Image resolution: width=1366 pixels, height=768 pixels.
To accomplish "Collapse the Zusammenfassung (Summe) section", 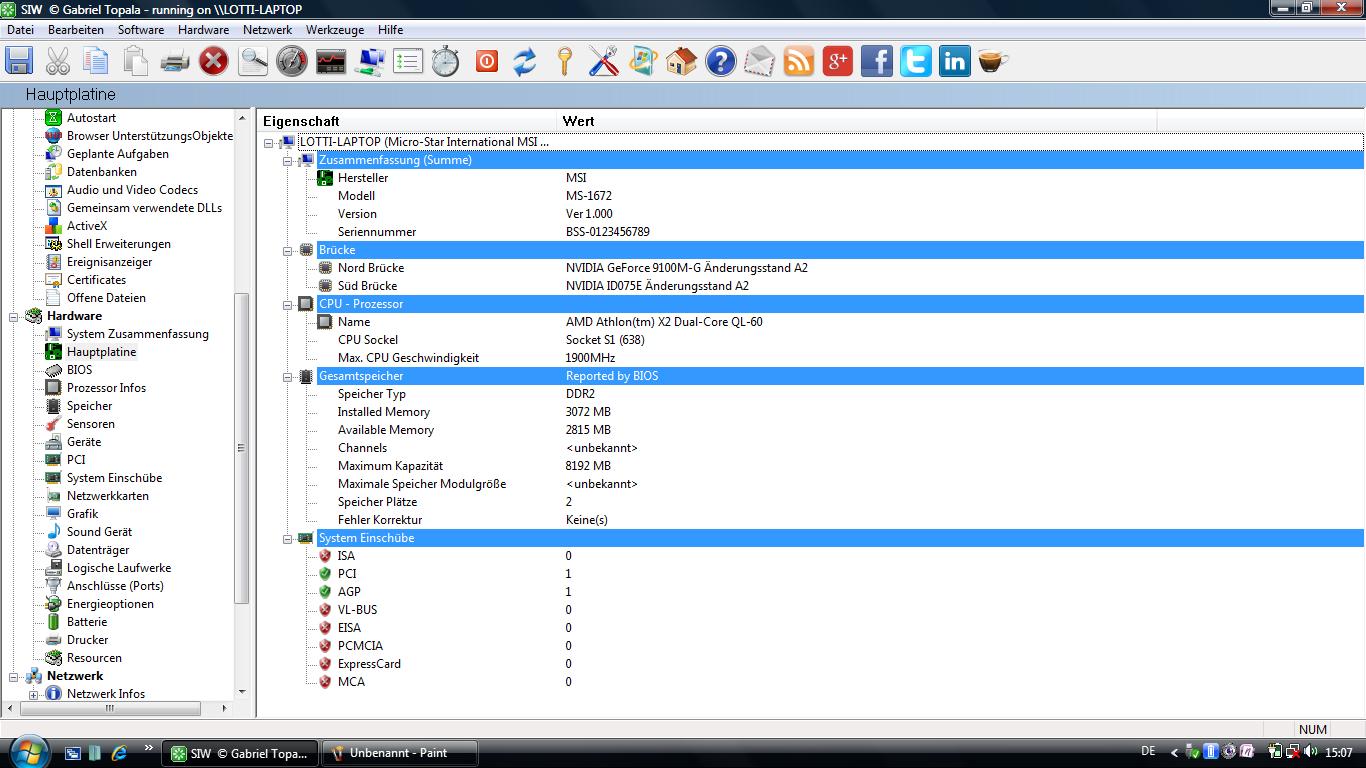I will click(x=288, y=161).
